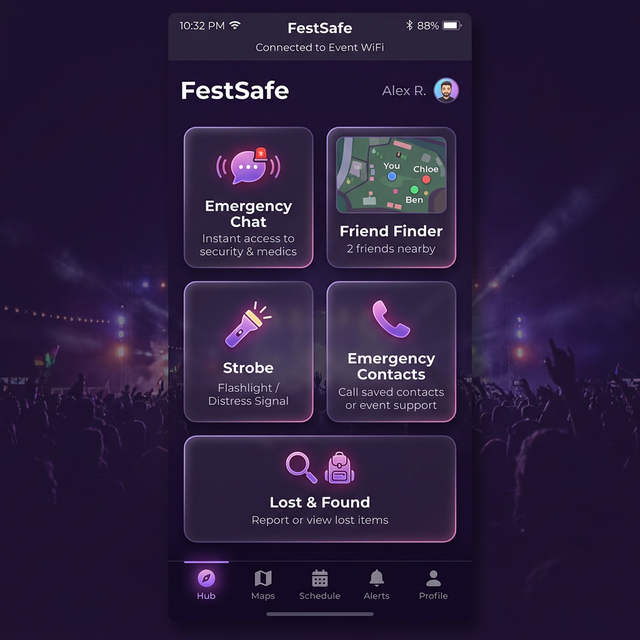
Task: Go to the Profile tab
Action: point(433,585)
